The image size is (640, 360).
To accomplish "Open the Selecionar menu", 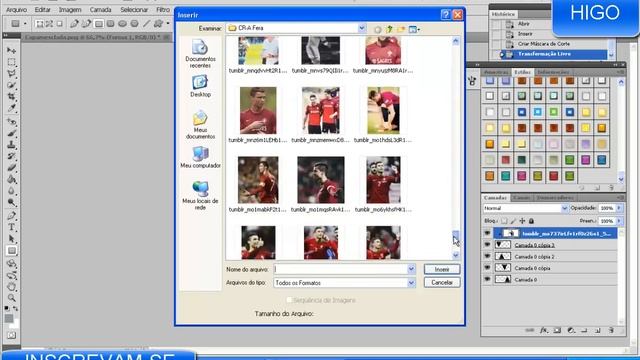I will tap(134, 9).
